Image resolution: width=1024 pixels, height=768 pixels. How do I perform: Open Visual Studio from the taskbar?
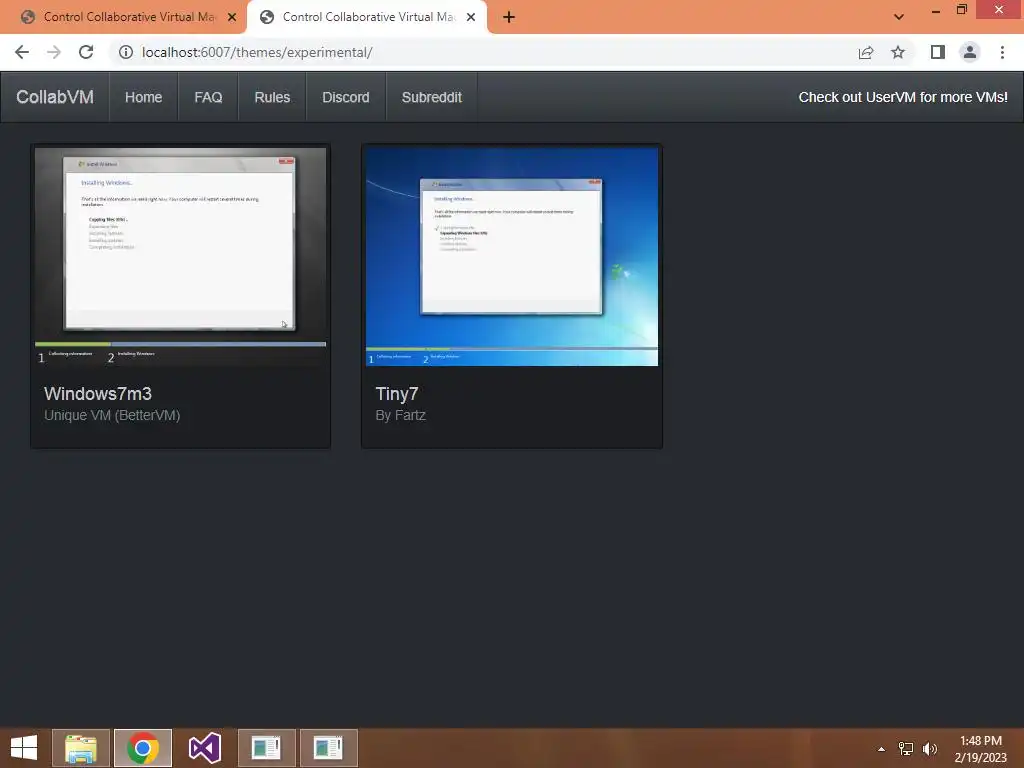[205, 748]
